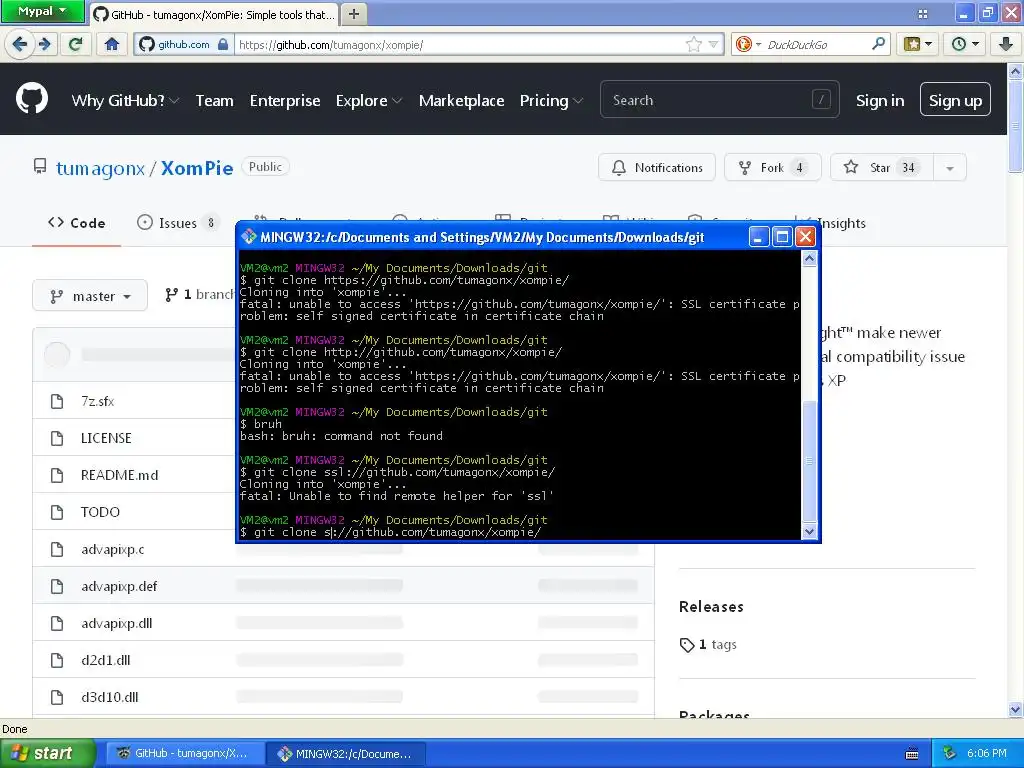Switch to the Issues tab
This screenshot has height=768, width=1024.
click(x=176, y=223)
